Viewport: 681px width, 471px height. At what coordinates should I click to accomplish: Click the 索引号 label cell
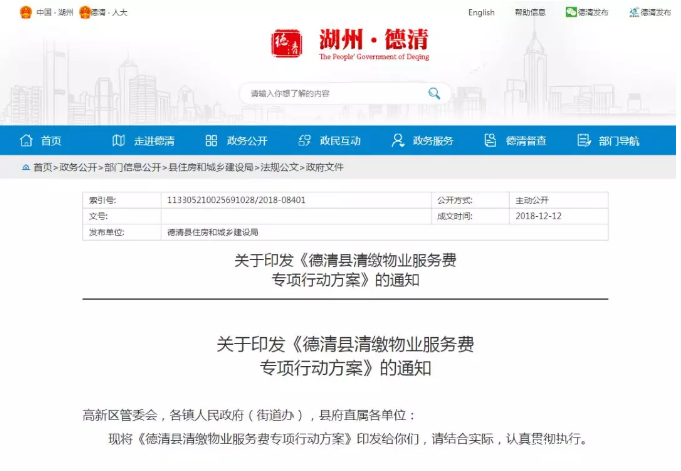122,200
